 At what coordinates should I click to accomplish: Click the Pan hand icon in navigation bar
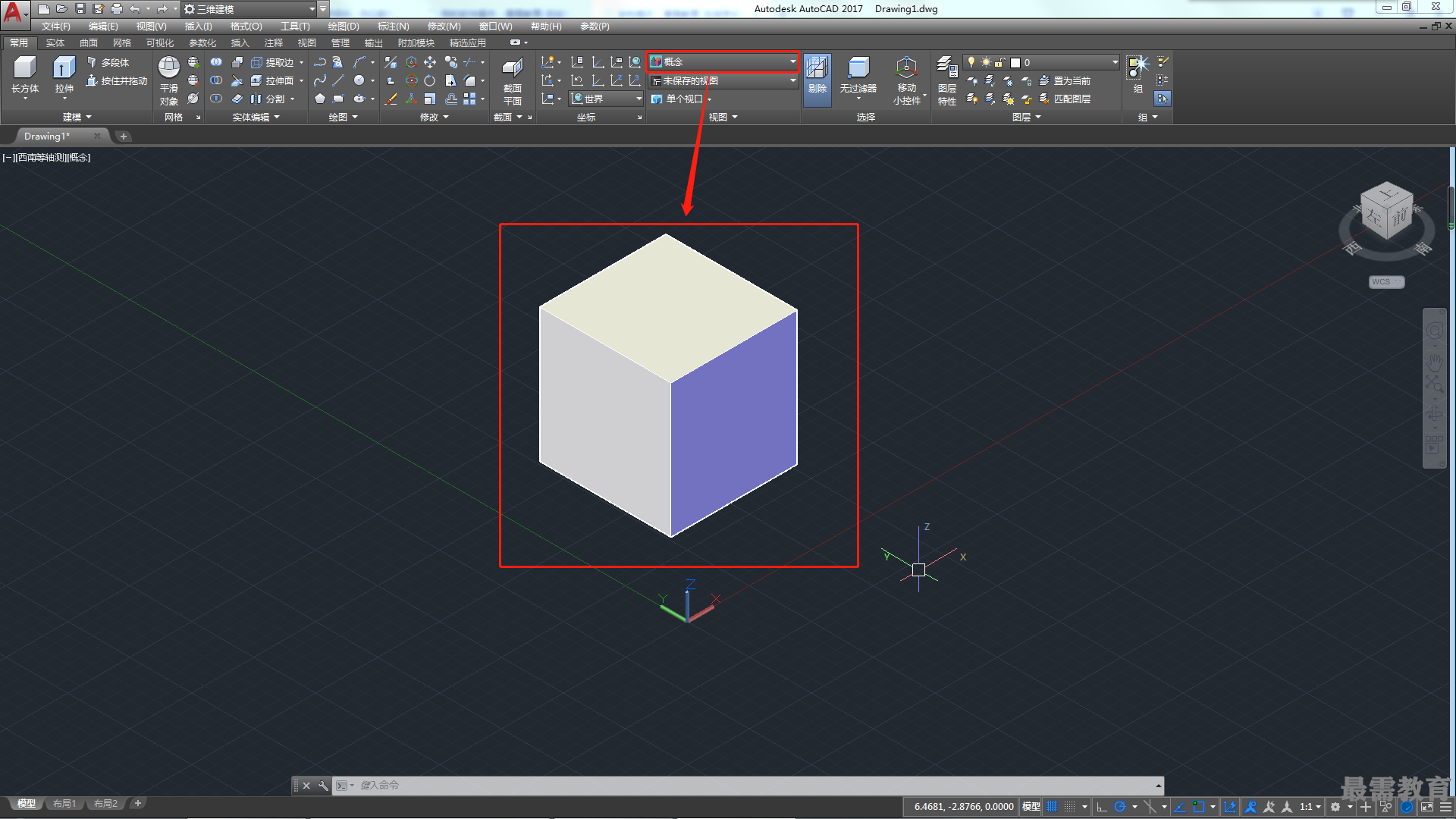point(1434,362)
